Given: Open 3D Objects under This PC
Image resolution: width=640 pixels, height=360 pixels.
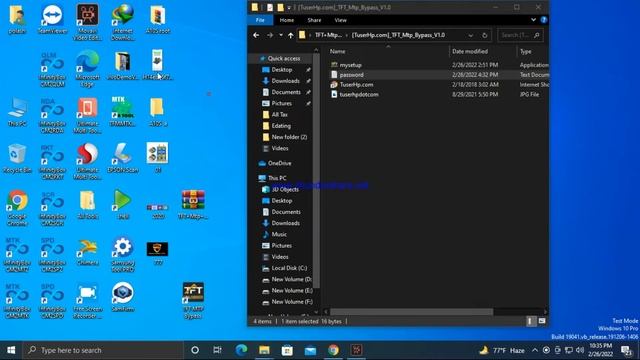Looking at the screenshot, I should [x=285, y=189].
